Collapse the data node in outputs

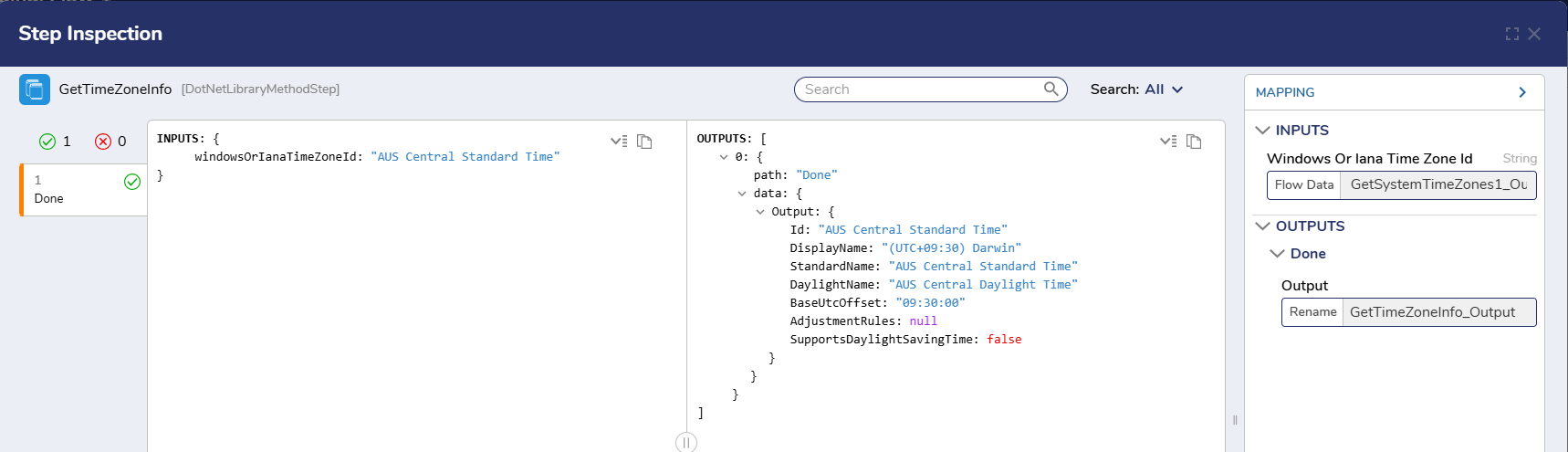coord(742,194)
